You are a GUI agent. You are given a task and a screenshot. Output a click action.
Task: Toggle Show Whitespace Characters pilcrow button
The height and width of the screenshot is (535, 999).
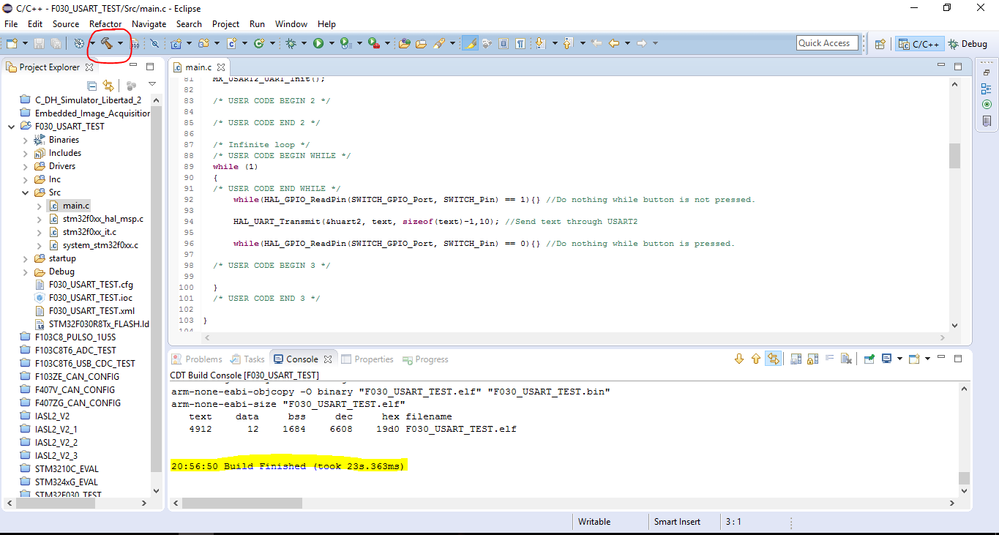pos(521,43)
